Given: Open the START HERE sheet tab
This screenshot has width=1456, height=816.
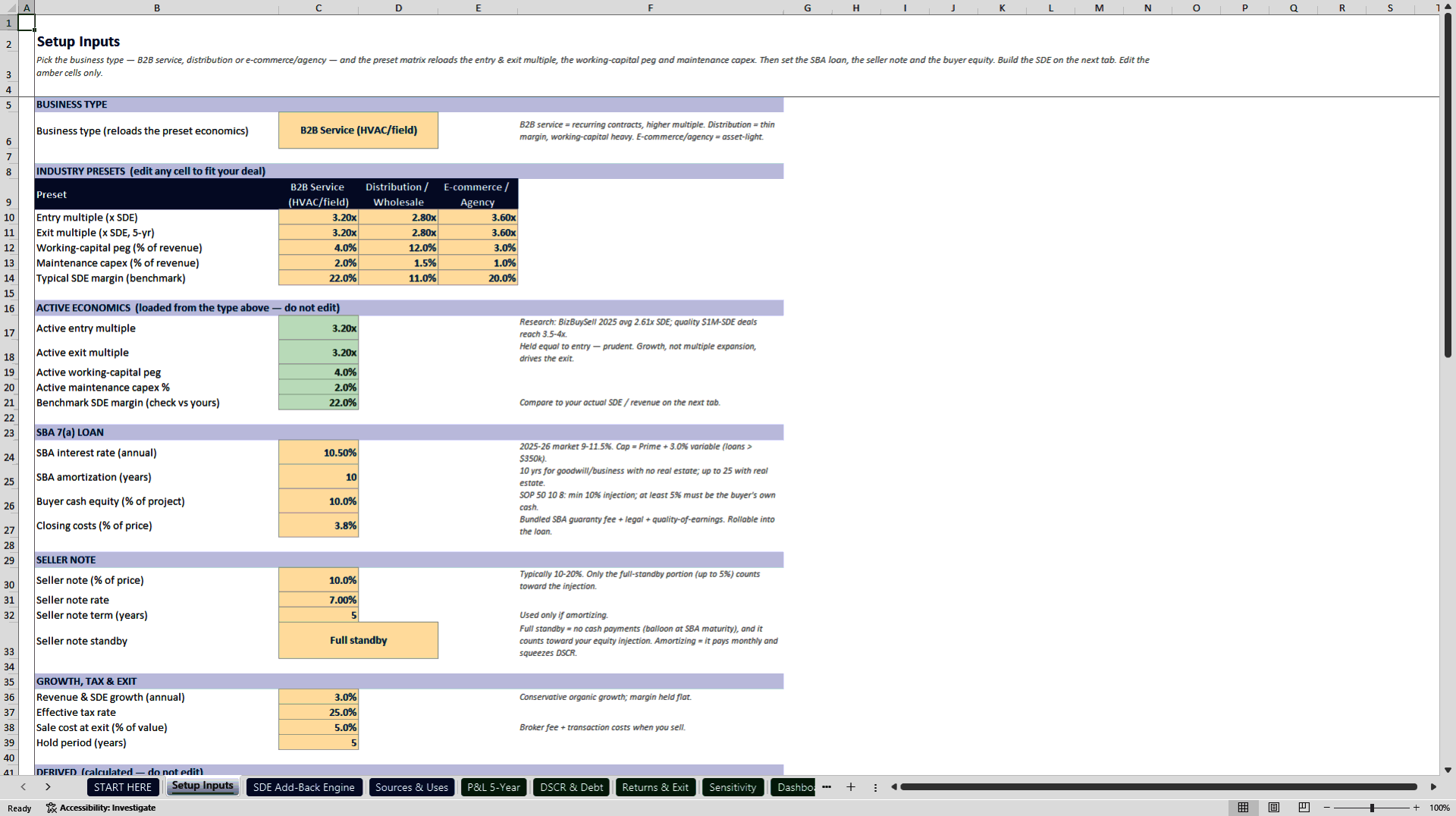Looking at the screenshot, I should click(123, 787).
